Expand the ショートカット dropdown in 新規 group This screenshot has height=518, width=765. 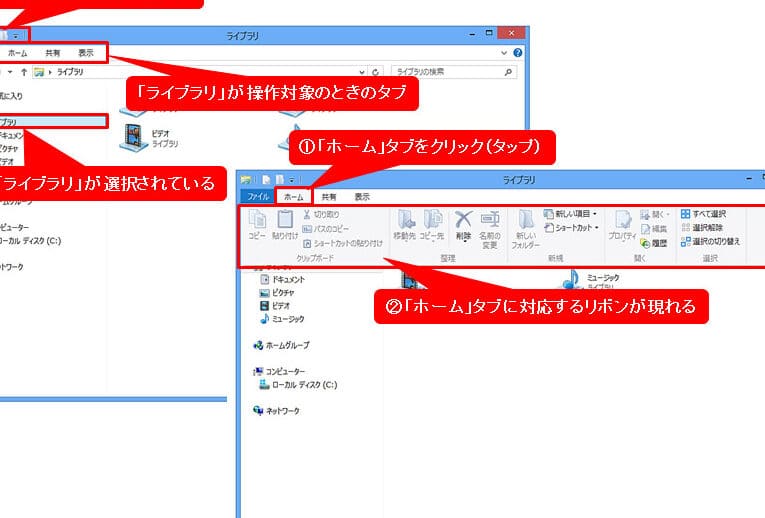tap(571, 227)
